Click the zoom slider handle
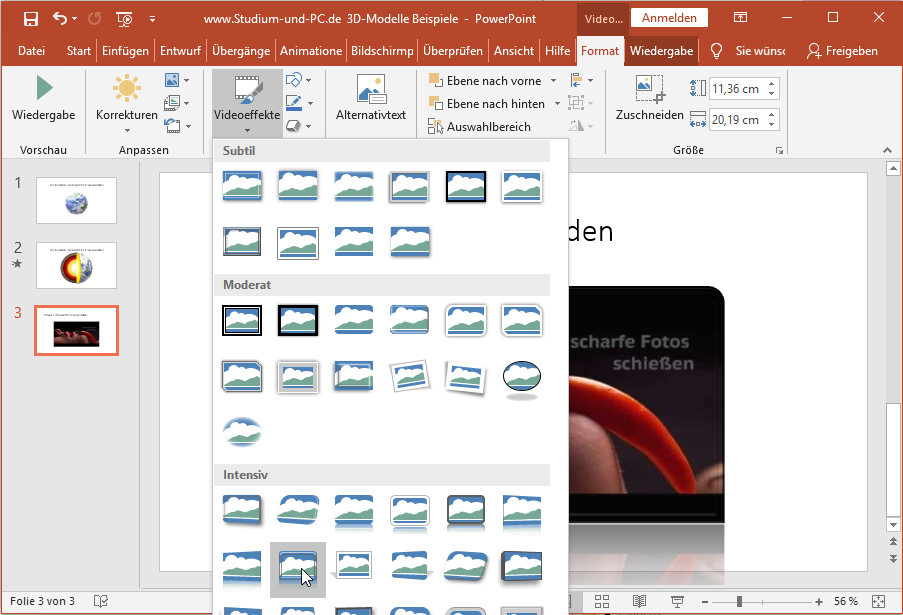Image resolution: width=903 pixels, height=615 pixels. click(739, 602)
